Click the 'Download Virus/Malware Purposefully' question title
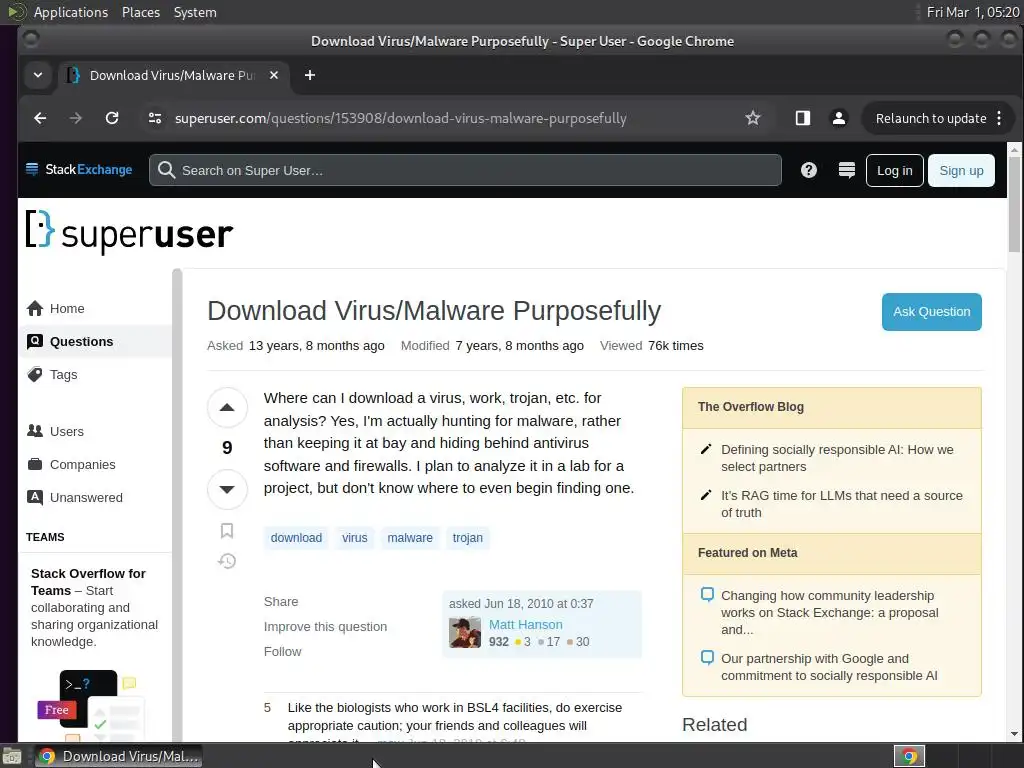This screenshot has height=768, width=1024. 434,311
